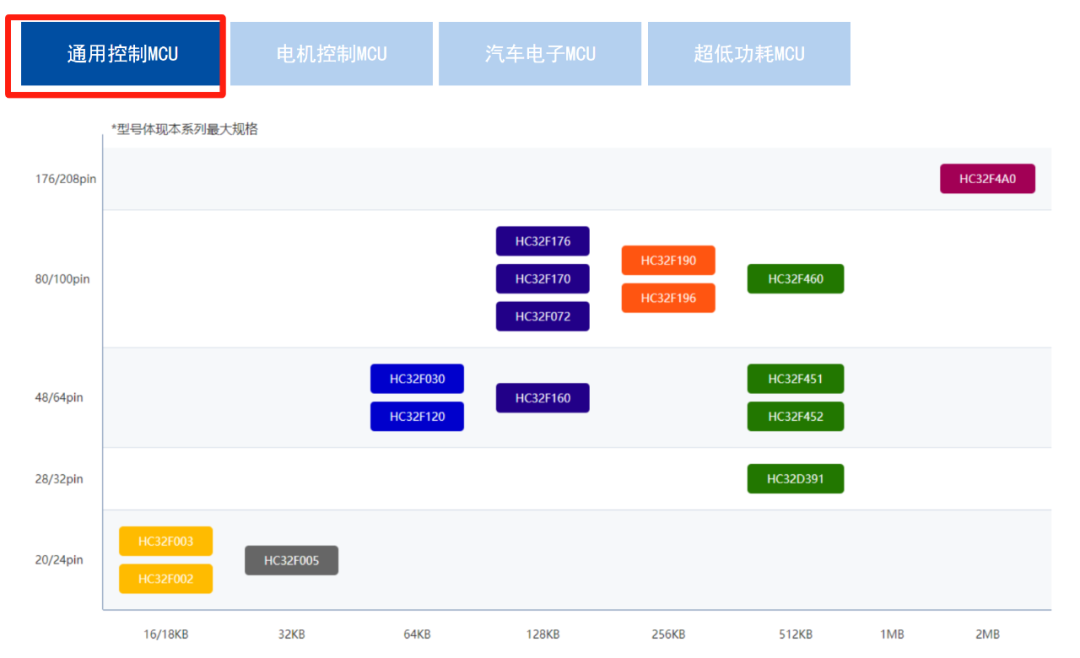The image size is (1080, 658).
Task: Open the 超低功耗MCU category
Action: pos(748,53)
